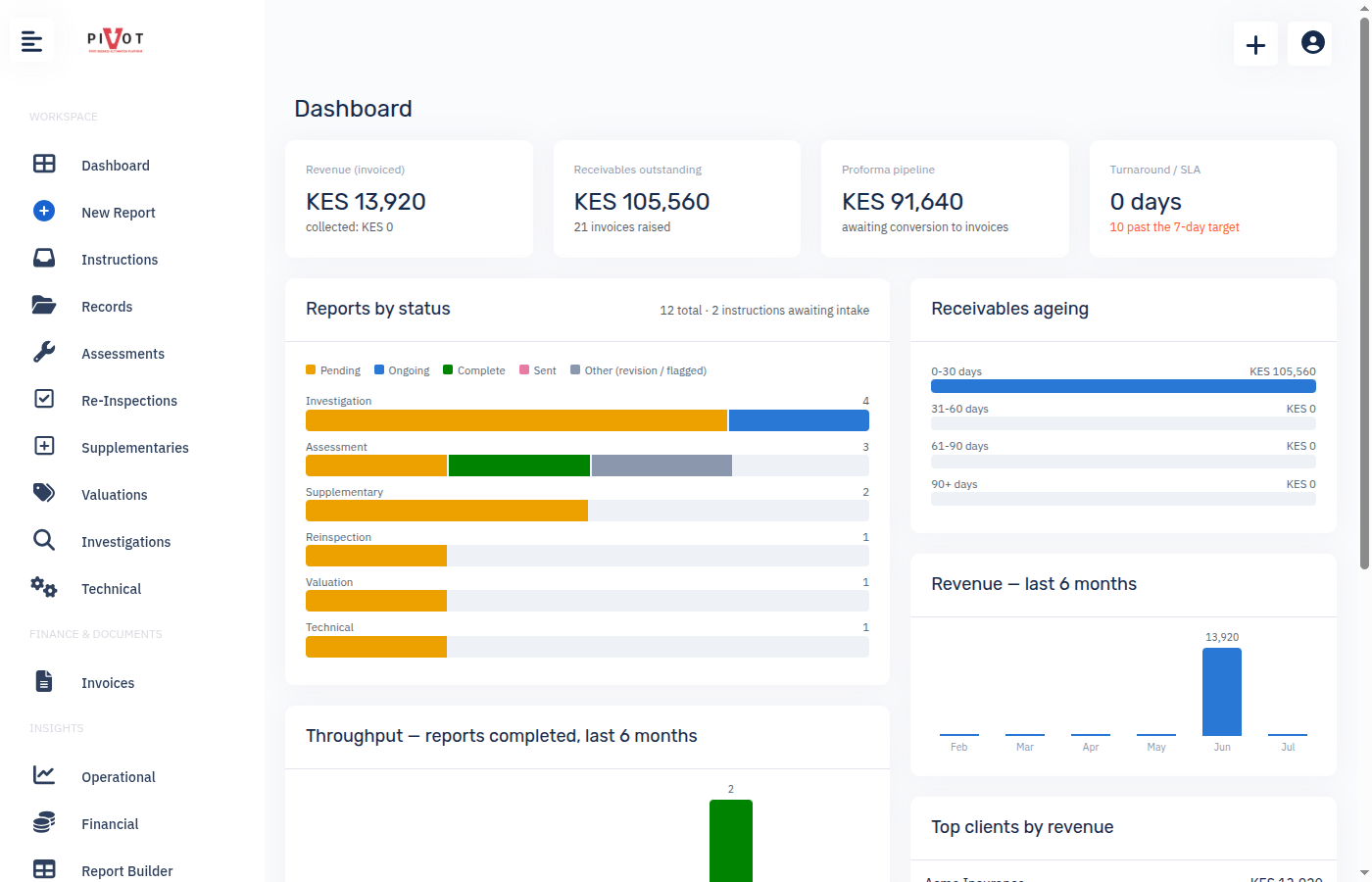Click Supplementary row's orange pending bar
Screen dimensions: 1372x882
(x=447, y=511)
